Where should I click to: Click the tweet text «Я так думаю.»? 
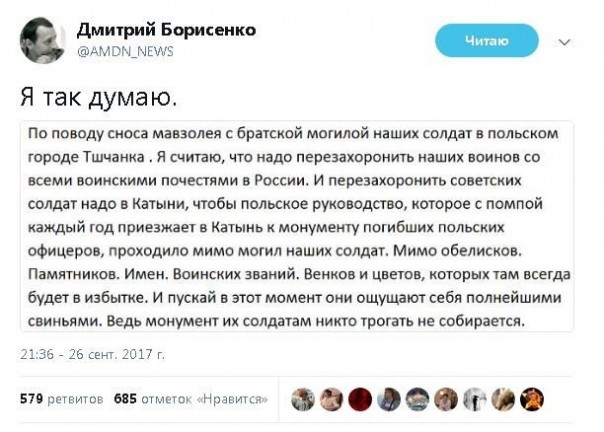pos(89,97)
